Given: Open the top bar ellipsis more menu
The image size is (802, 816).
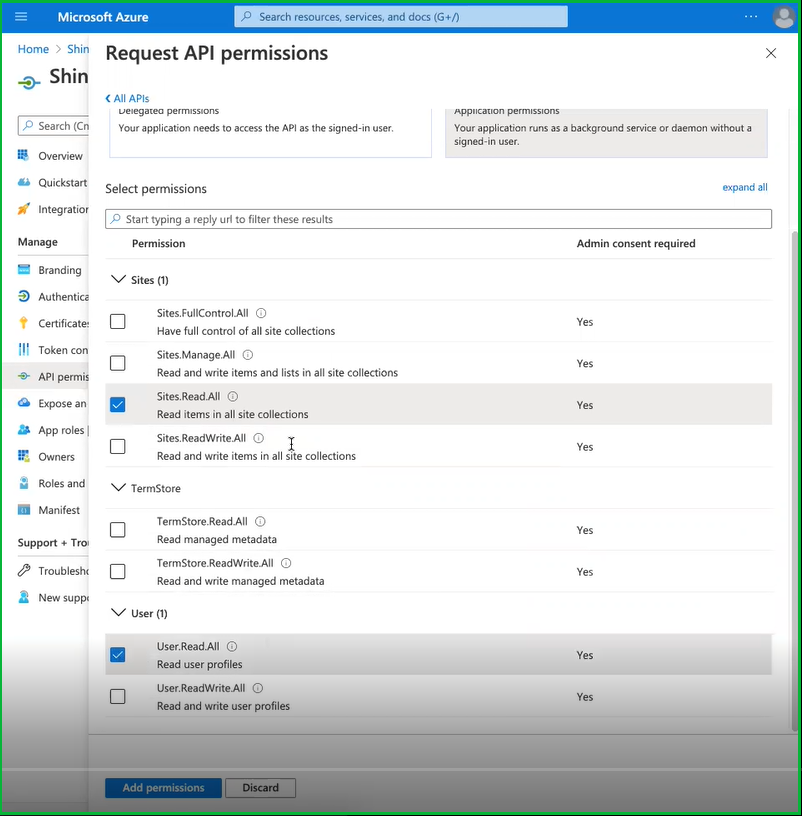Looking at the screenshot, I should 750,17.
